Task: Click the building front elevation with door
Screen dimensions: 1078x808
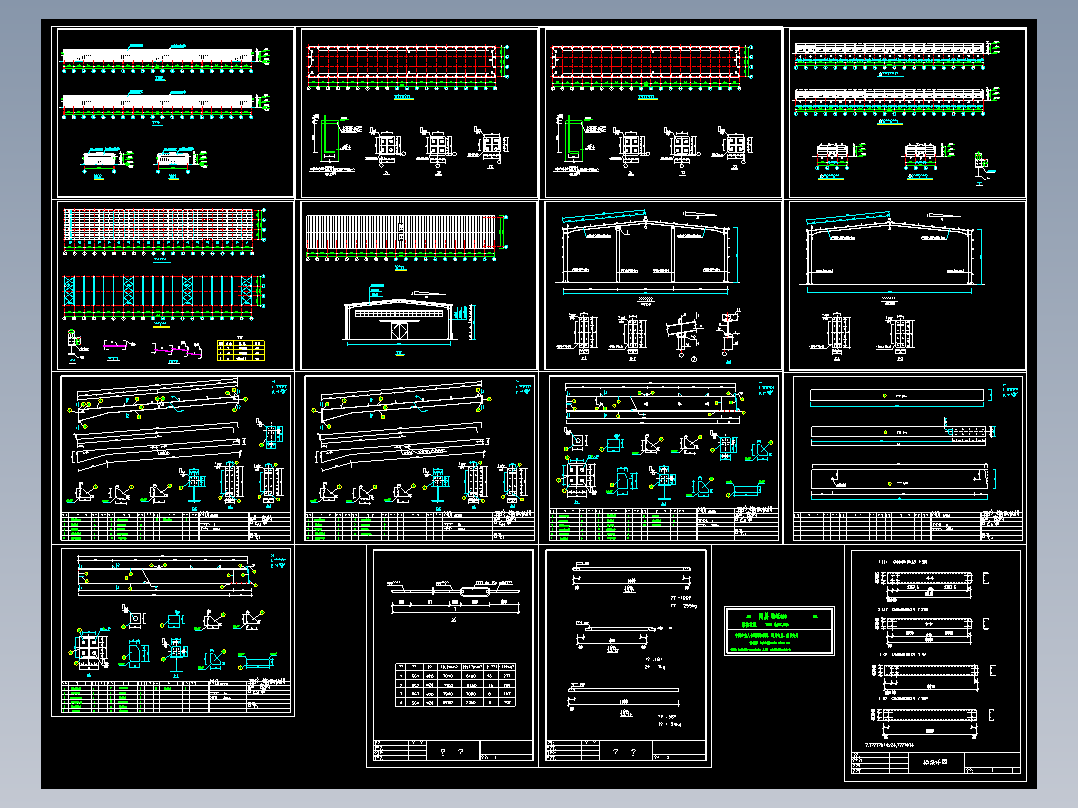Action: click(399, 320)
